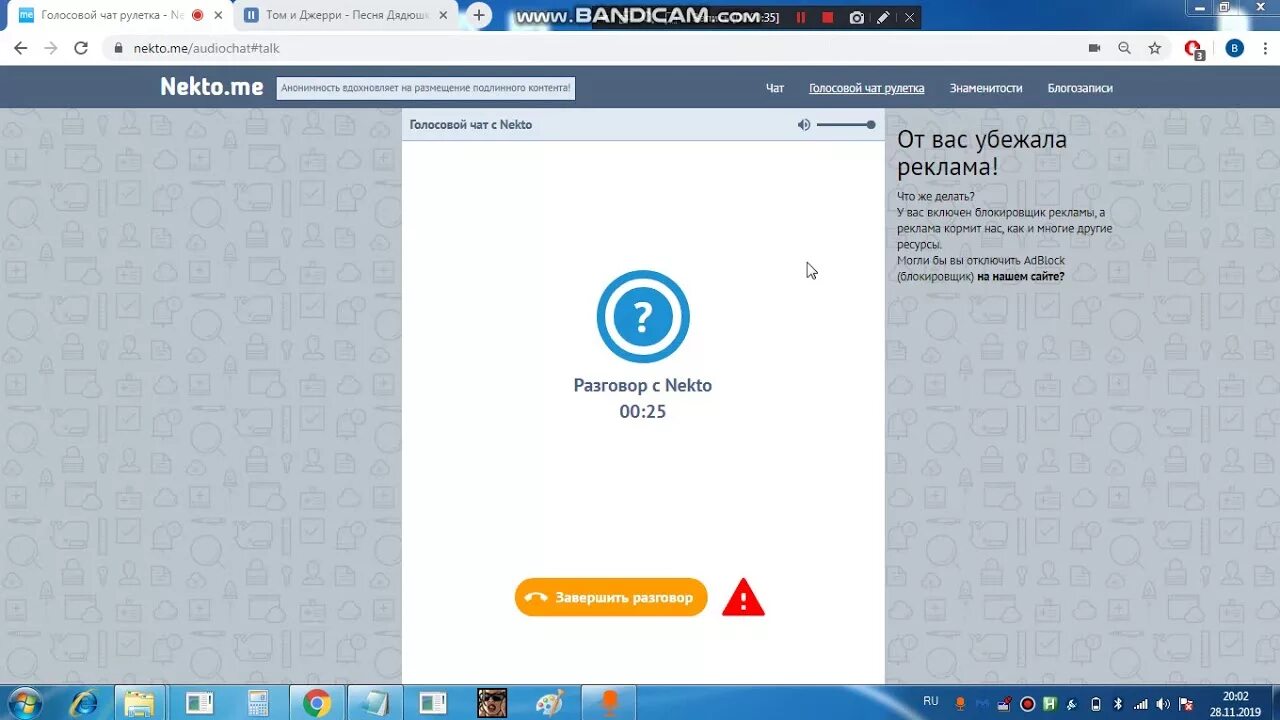This screenshot has width=1280, height=720.
Task: Click the red warning triangle report icon
Action: click(x=743, y=597)
